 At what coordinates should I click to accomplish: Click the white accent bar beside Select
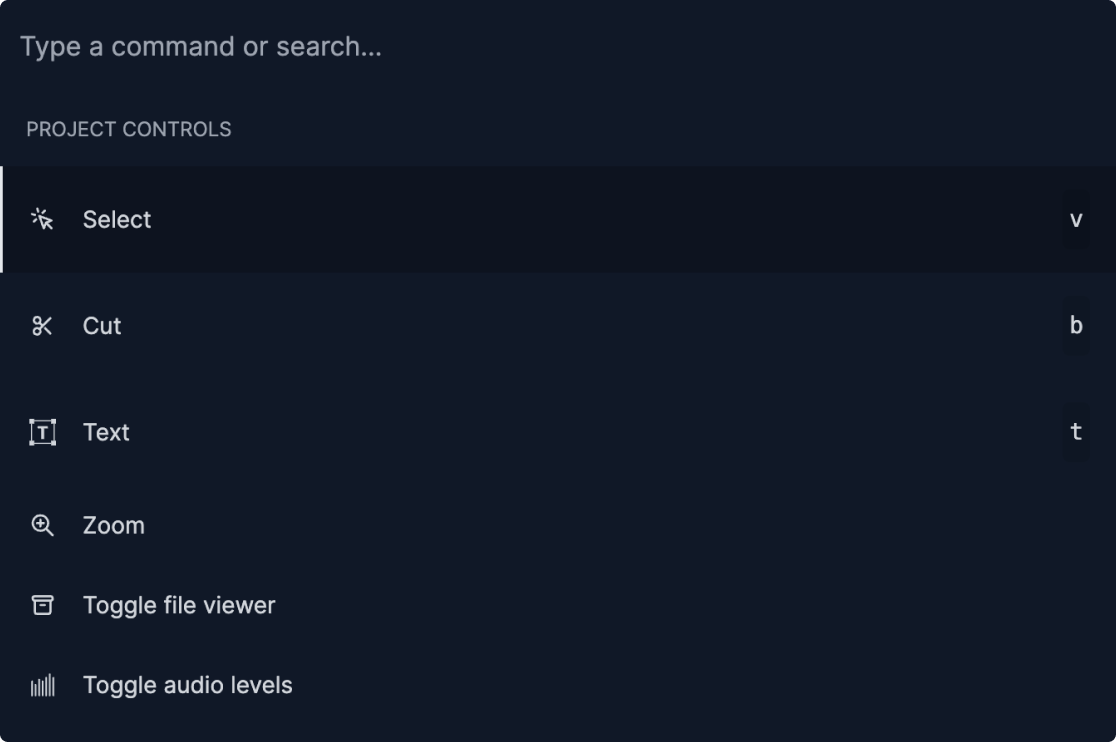coord(2,220)
